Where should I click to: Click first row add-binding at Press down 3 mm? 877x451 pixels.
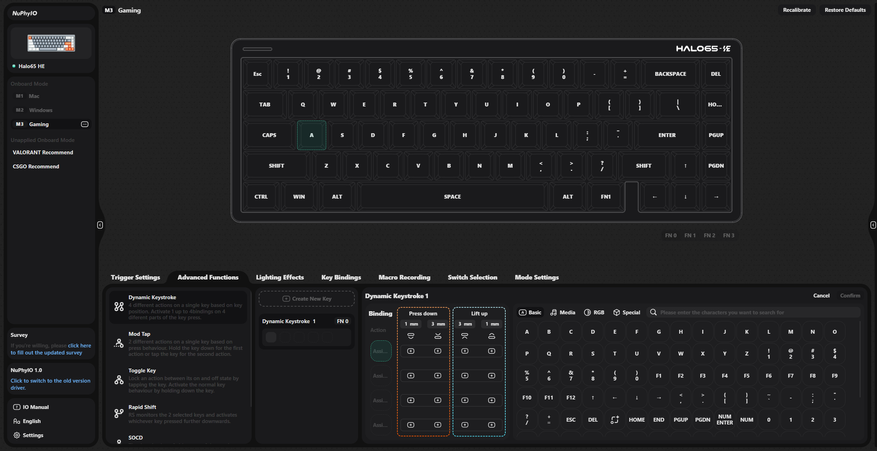pos(437,351)
